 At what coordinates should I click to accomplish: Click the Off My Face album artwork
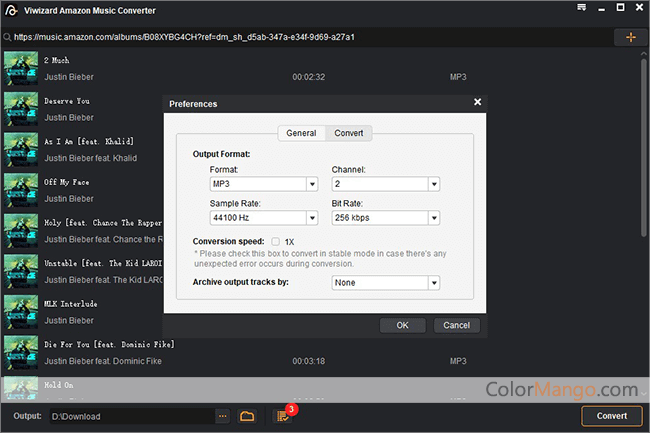pyautogui.click(x=21, y=187)
